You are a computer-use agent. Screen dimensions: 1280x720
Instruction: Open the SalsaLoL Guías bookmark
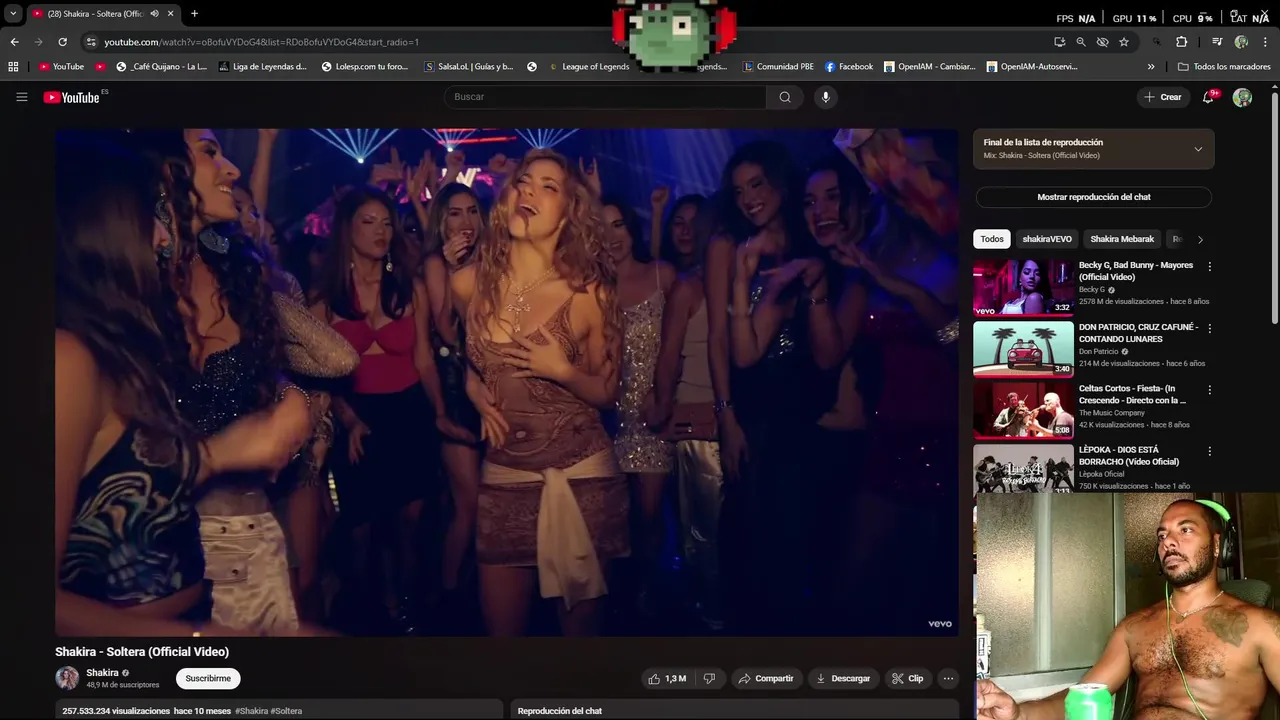pos(469,67)
